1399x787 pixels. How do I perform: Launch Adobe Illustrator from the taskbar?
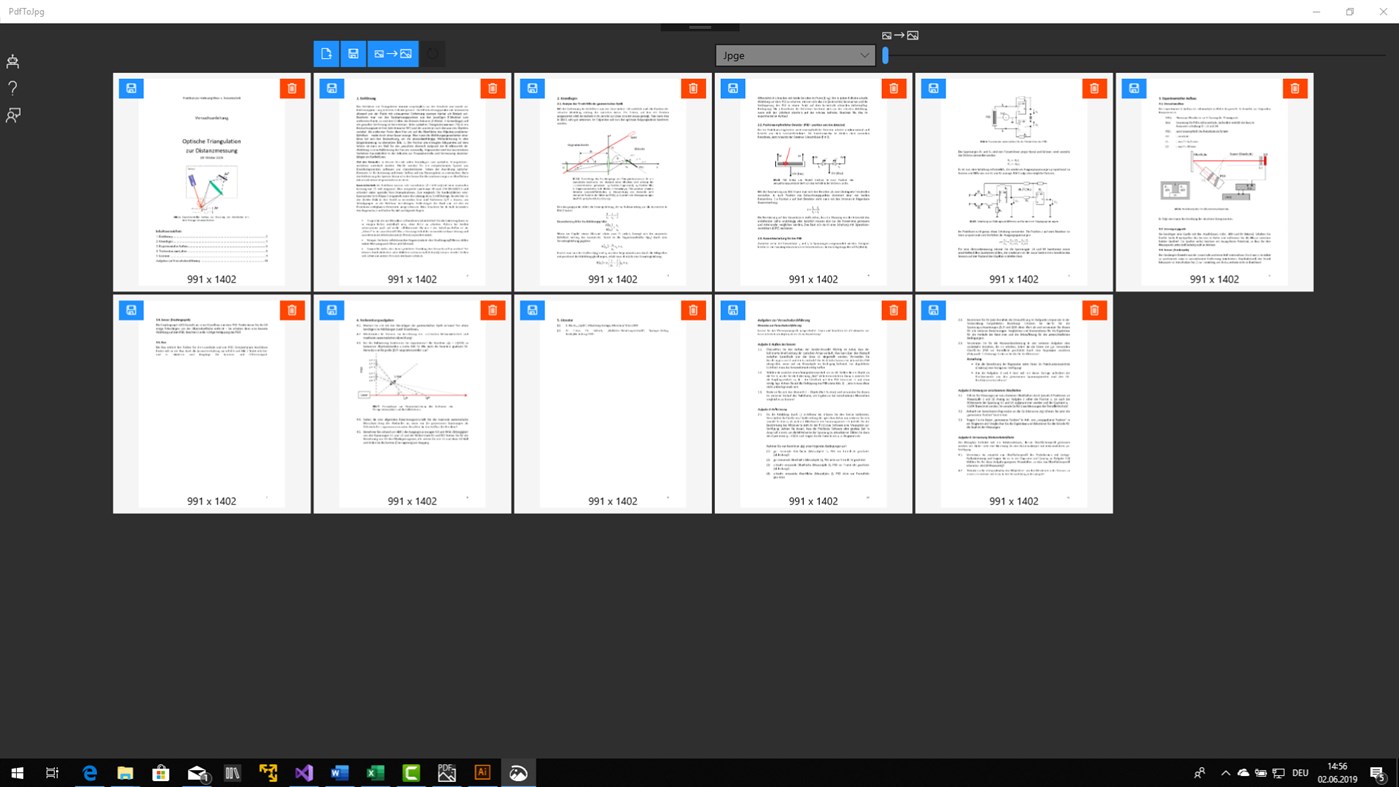coord(481,772)
